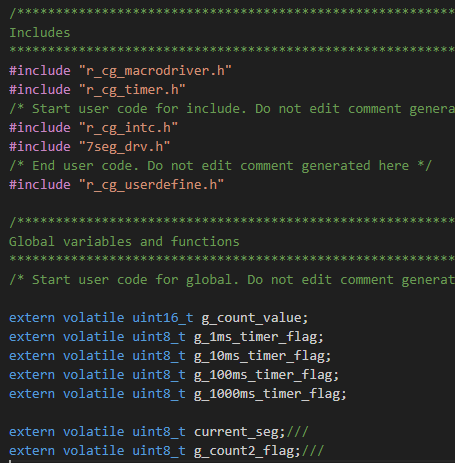Click the r_cg_macrodriver.h include string
This screenshot has width=455, height=463.
(x=155, y=71)
